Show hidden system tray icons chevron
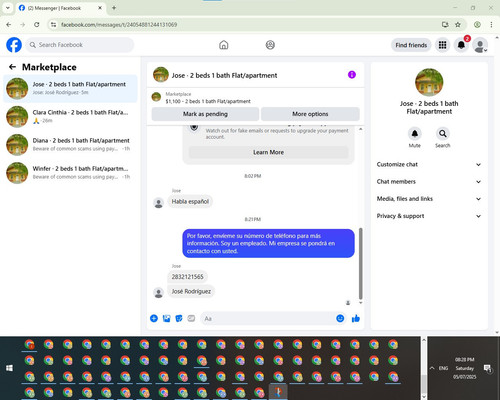Viewport: 500px width, 400px height. click(432, 368)
